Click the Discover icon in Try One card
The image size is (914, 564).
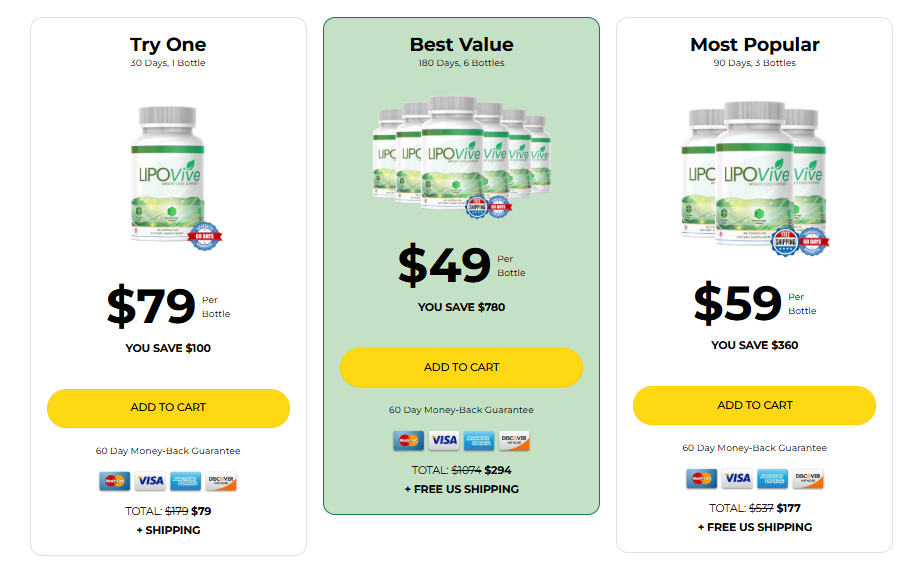(221, 481)
